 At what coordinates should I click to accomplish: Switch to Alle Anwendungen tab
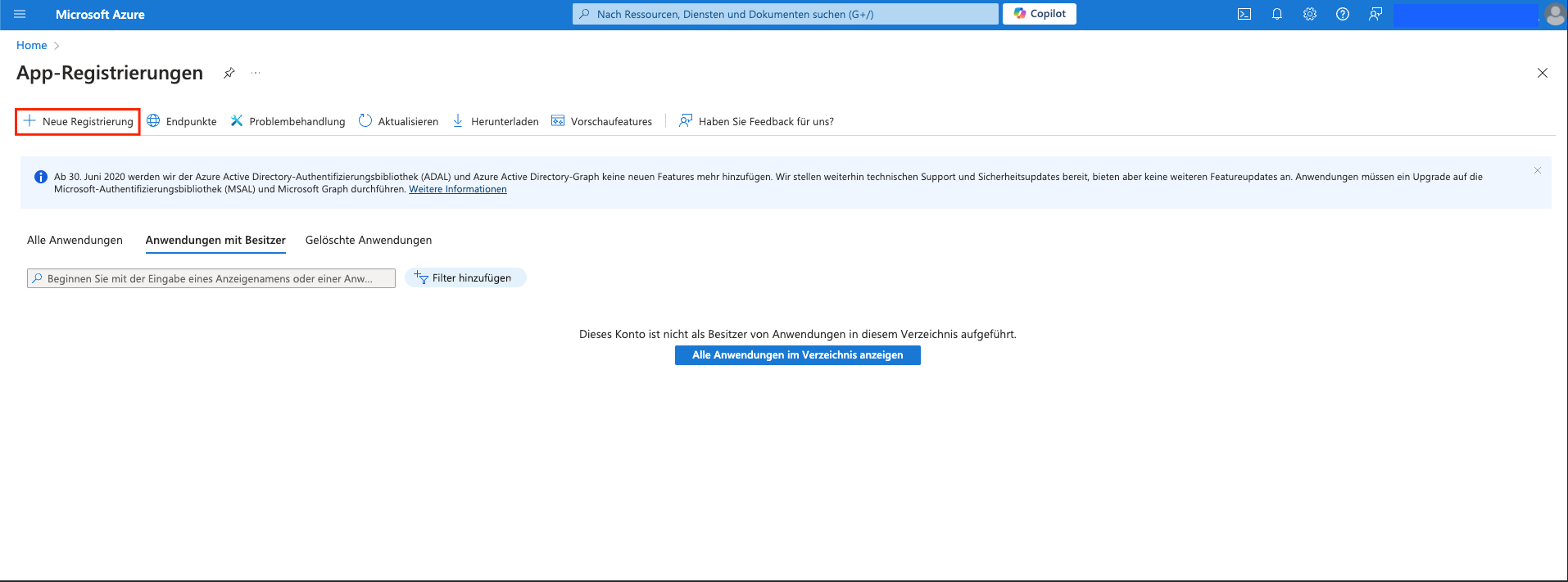75,240
